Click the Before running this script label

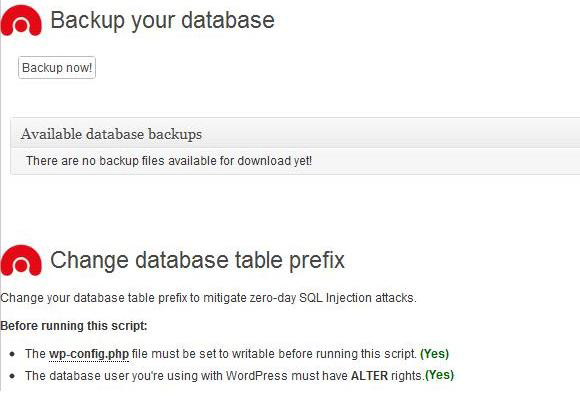(x=74, y=326)
